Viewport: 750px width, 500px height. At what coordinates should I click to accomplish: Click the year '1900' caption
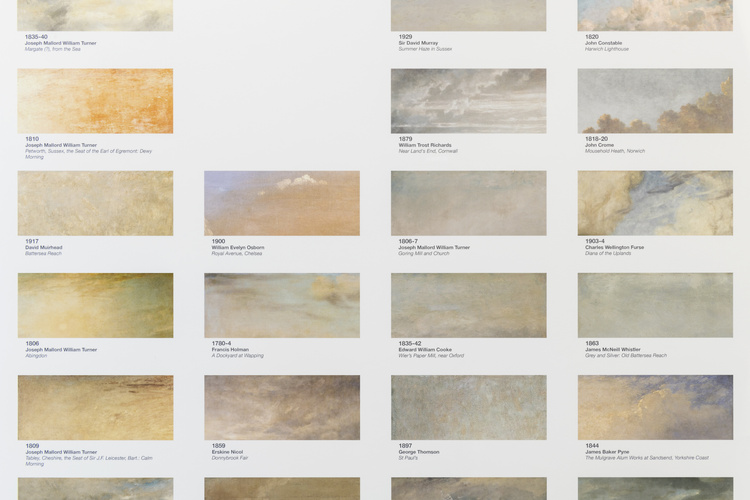[x=218, y=242]
